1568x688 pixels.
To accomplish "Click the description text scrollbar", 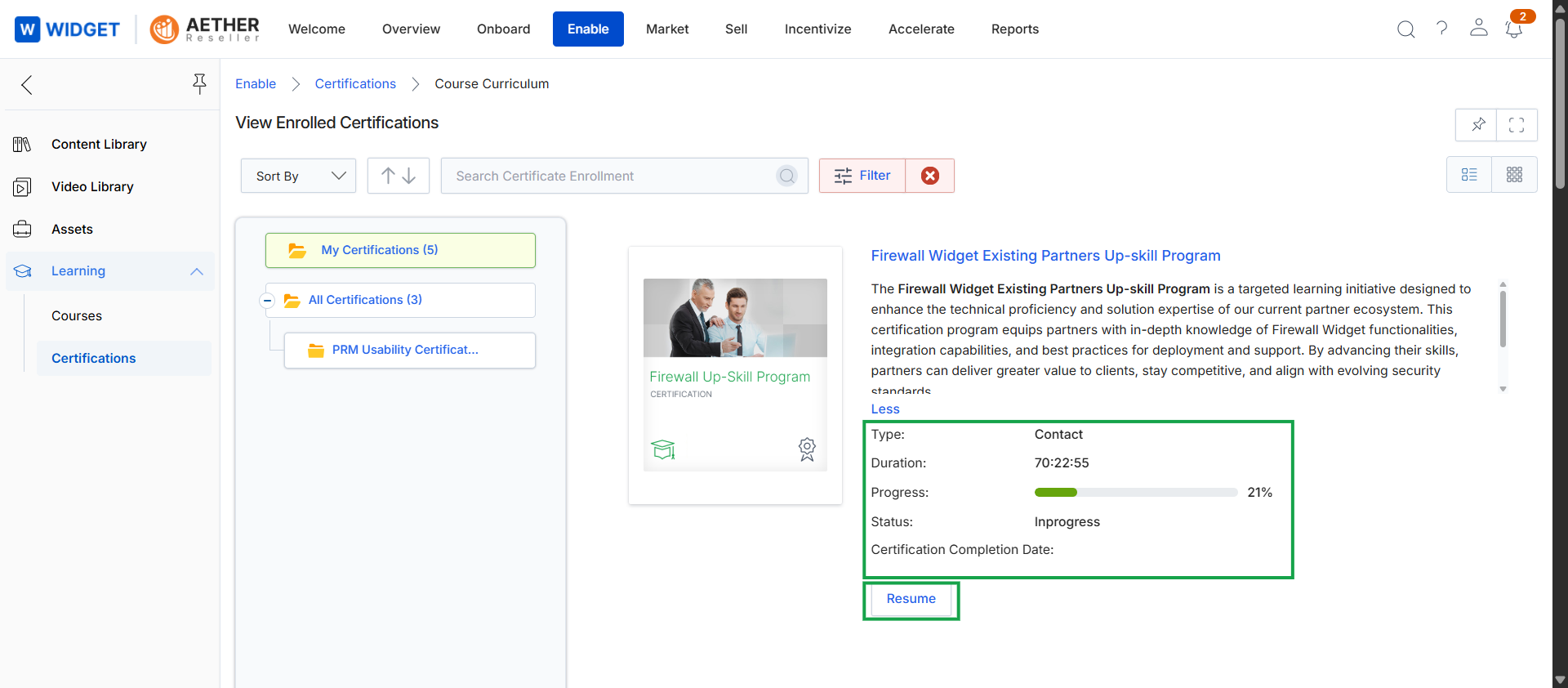I will 1503,319.
